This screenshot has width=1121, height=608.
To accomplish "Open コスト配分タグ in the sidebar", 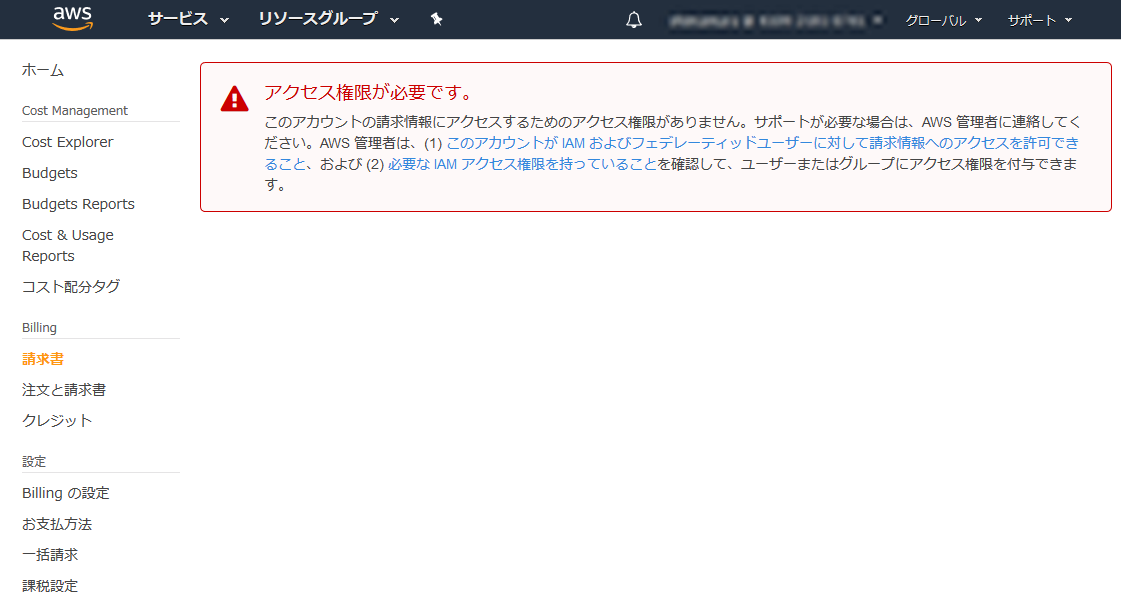I will [69, 286].
